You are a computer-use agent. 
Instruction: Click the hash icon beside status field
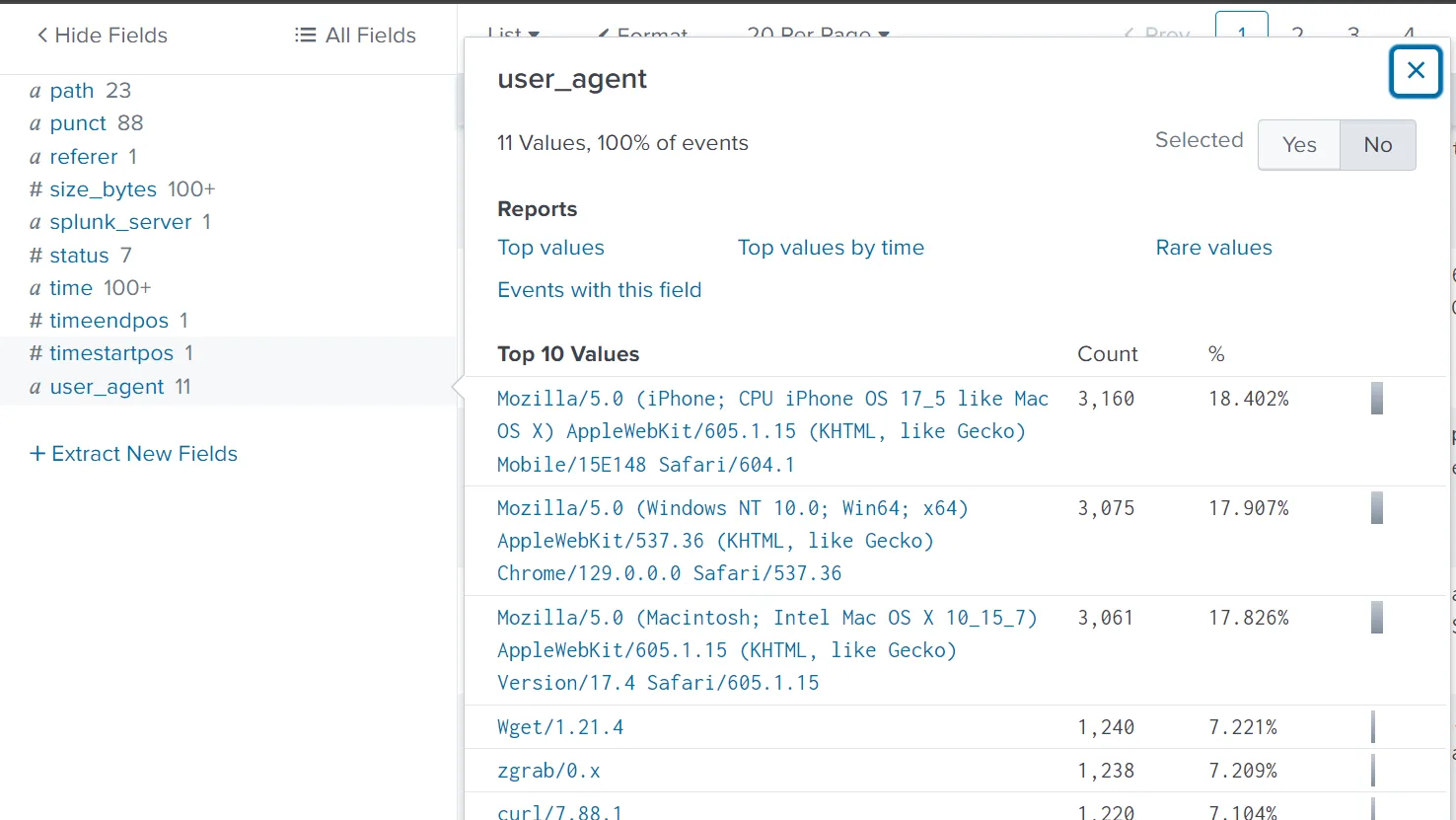click(36, 256)
